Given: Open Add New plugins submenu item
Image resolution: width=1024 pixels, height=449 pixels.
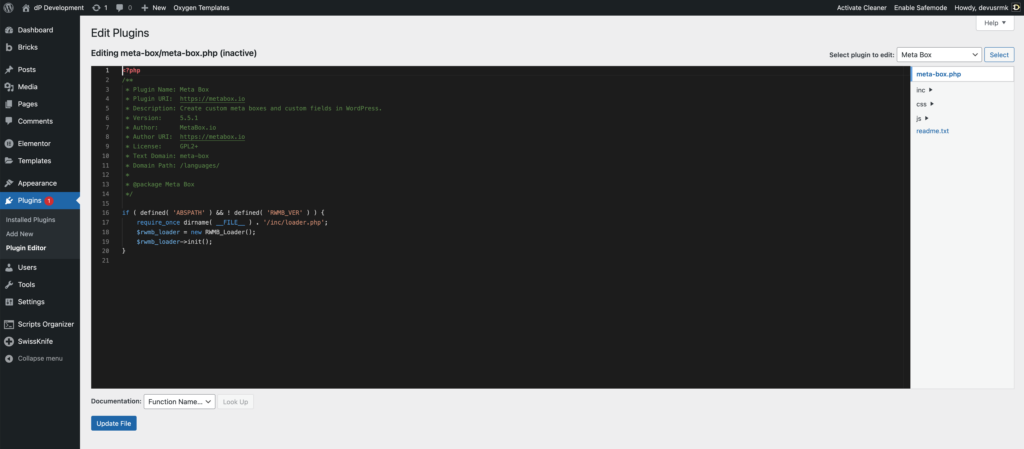Looking at the screenshot, I should (x=20, y=234).
